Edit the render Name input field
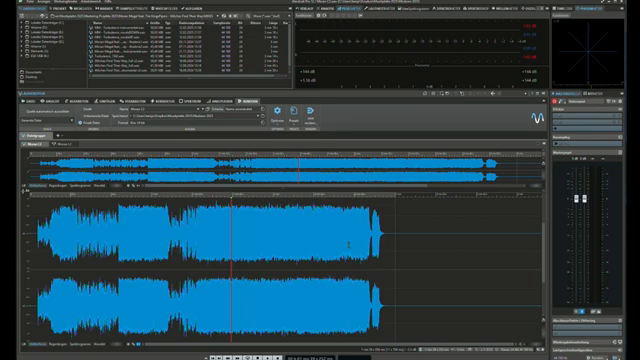Image resolution: width=640 pixels, height=360 pixels. point(163,109)
